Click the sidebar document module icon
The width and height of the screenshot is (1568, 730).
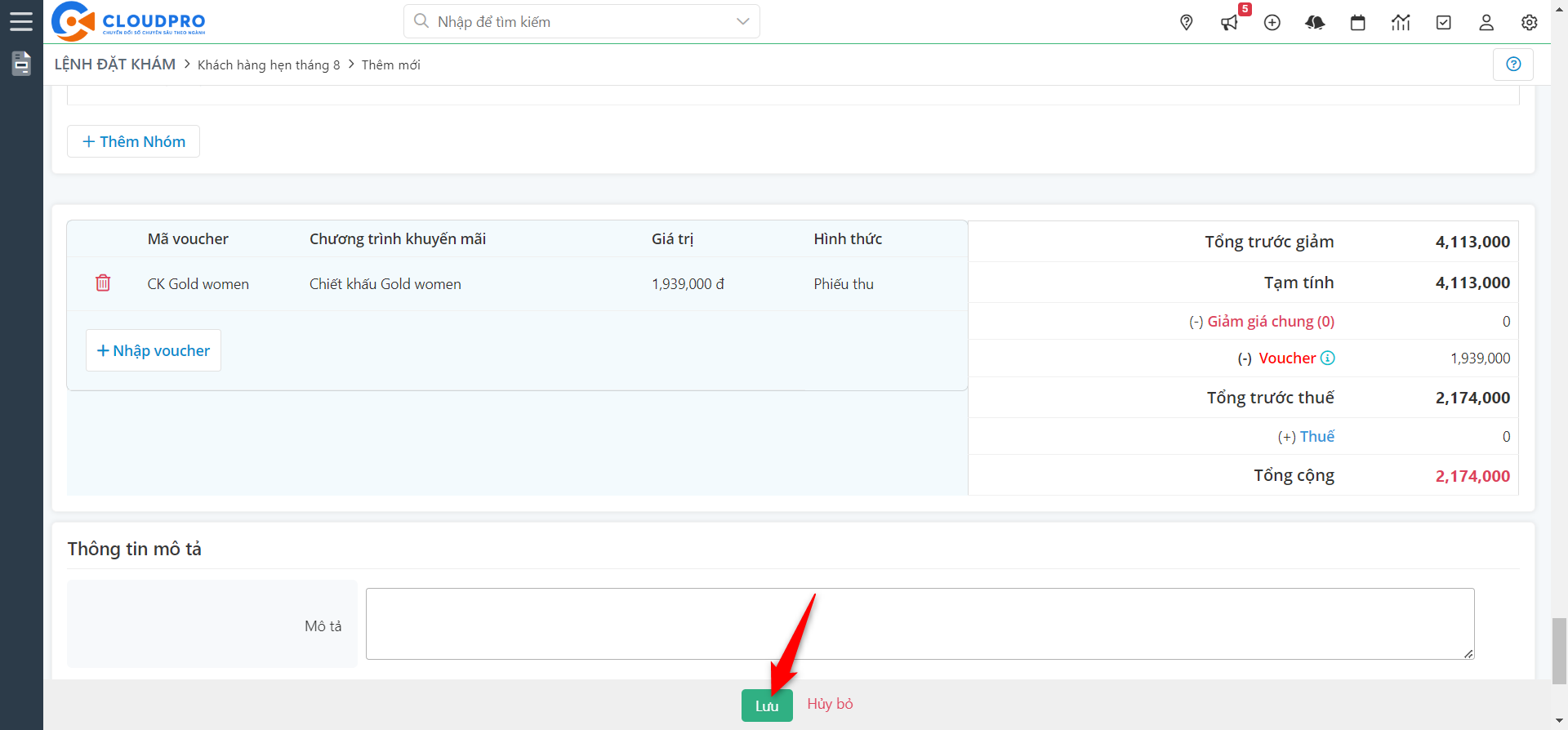(x=21, y=64)
